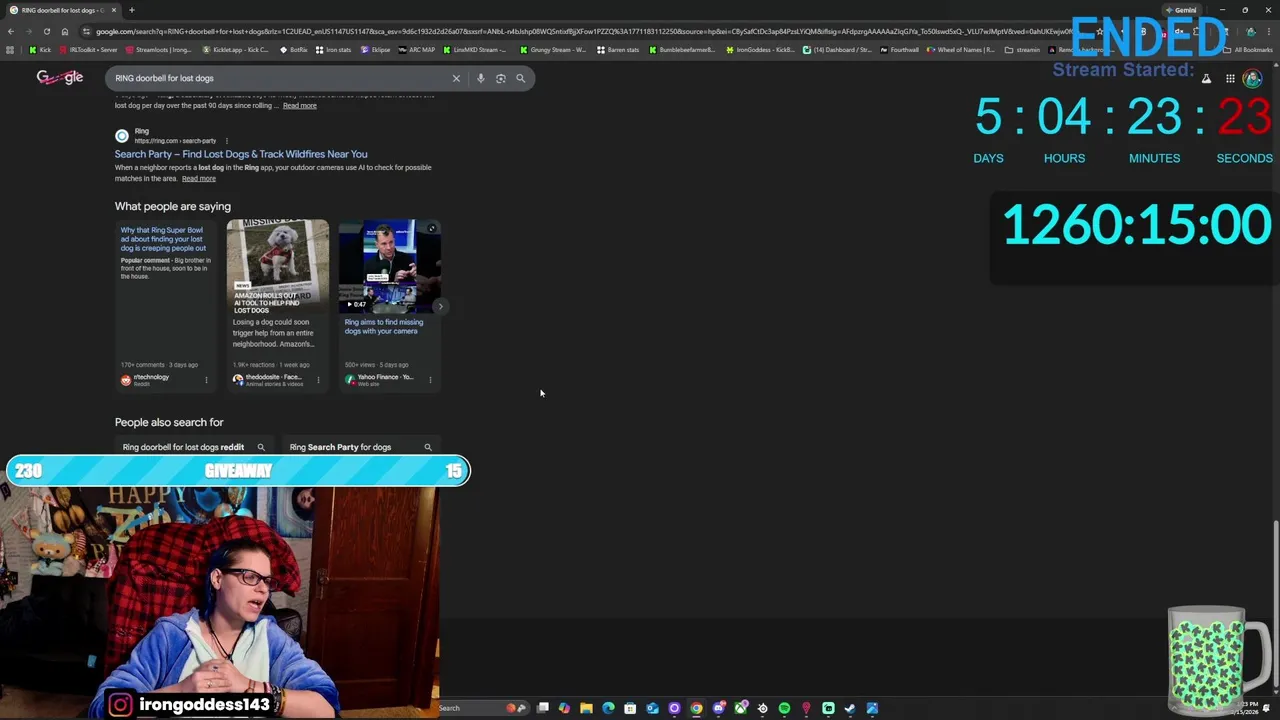The width and height of the screenshot is (1280, 720).
Task: Open the Wheel of Names bookmark
Action: [961, 49]
